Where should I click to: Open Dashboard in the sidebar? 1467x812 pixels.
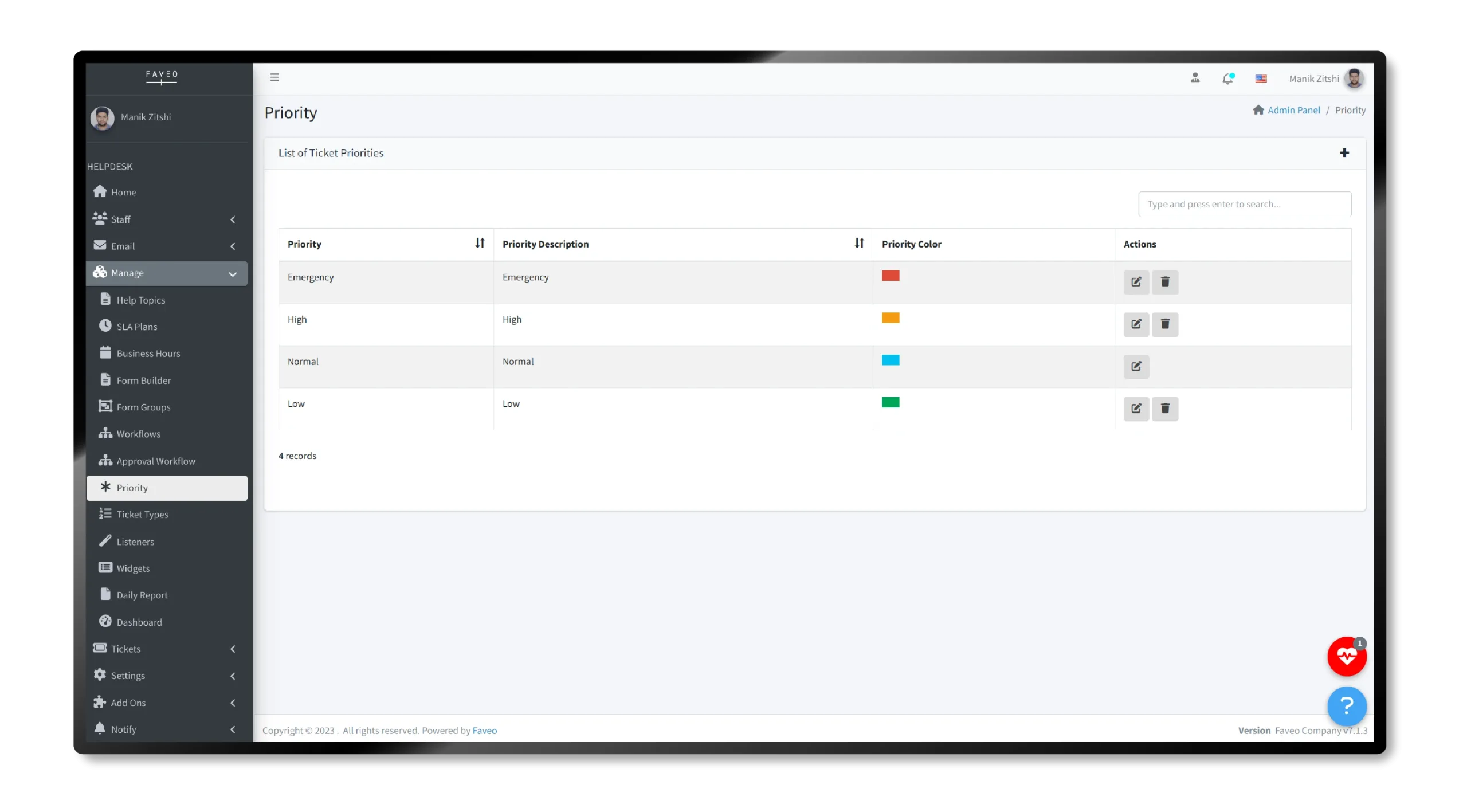tap(167, 622)
